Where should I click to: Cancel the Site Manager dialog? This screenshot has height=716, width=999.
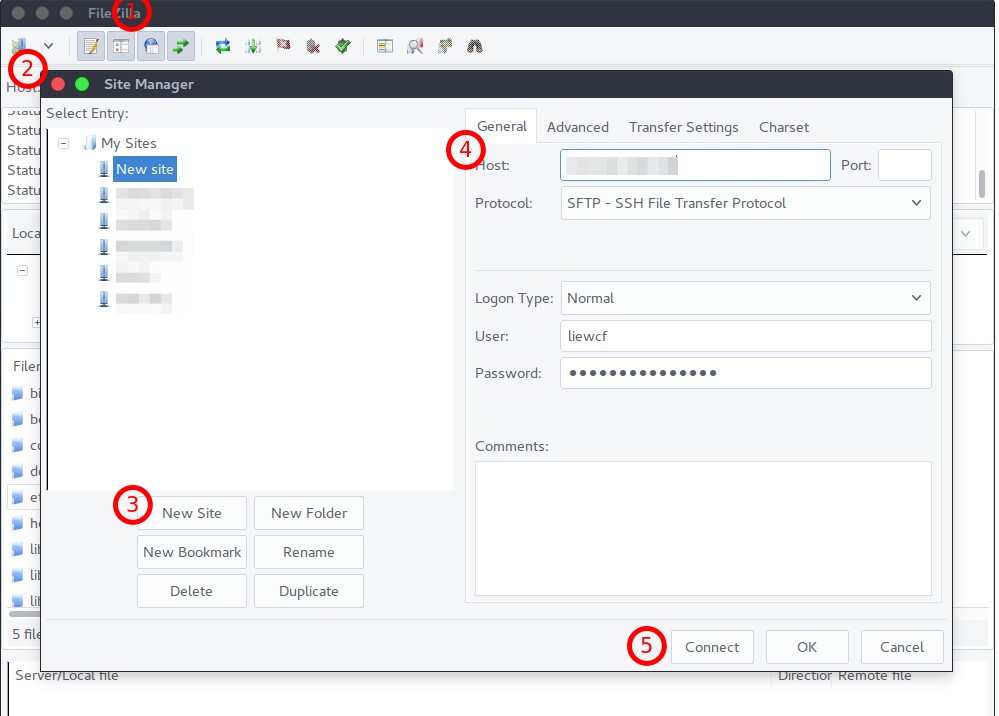[902, 647]
